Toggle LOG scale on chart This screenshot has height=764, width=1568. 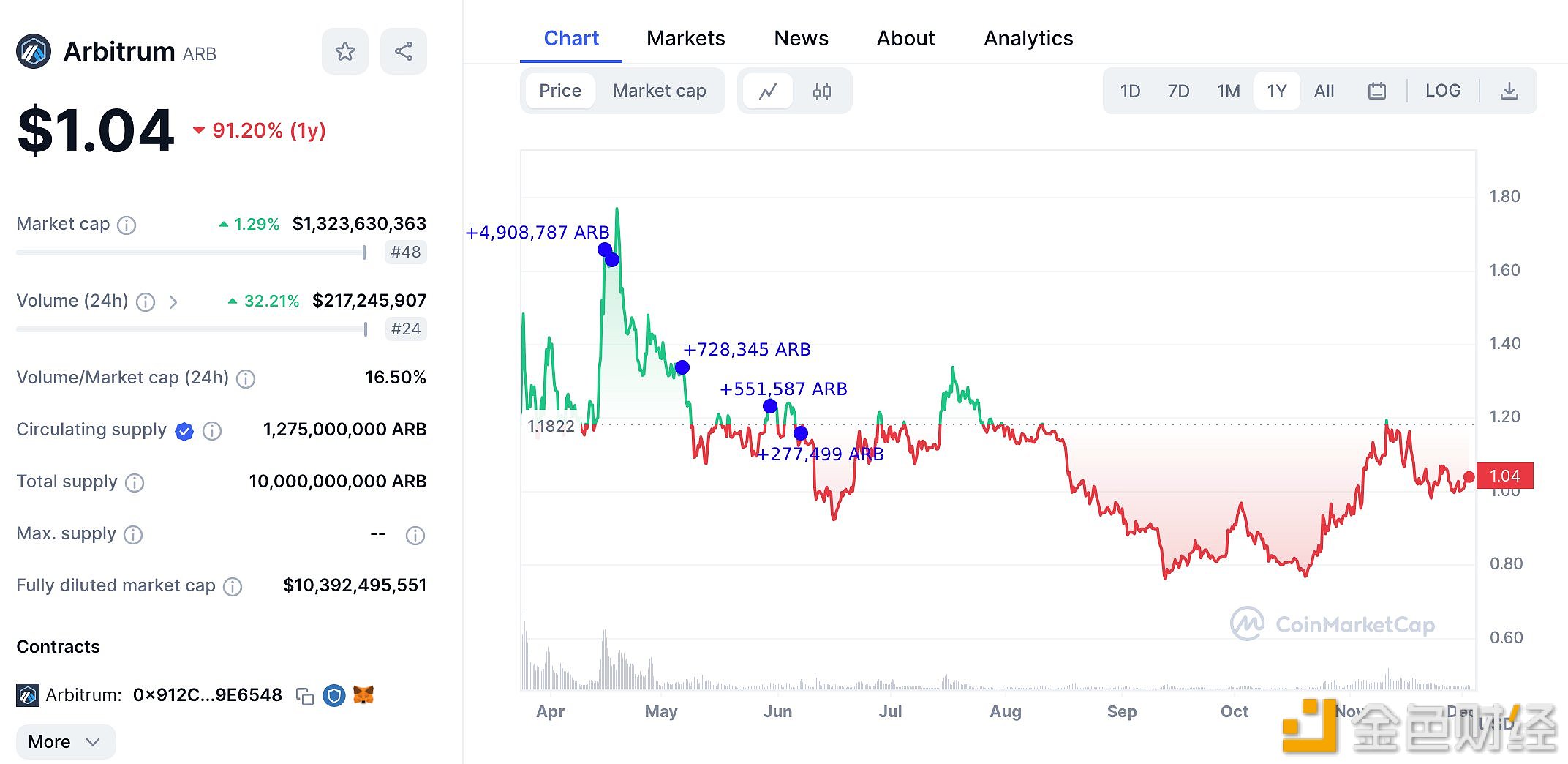point(1443,91)
